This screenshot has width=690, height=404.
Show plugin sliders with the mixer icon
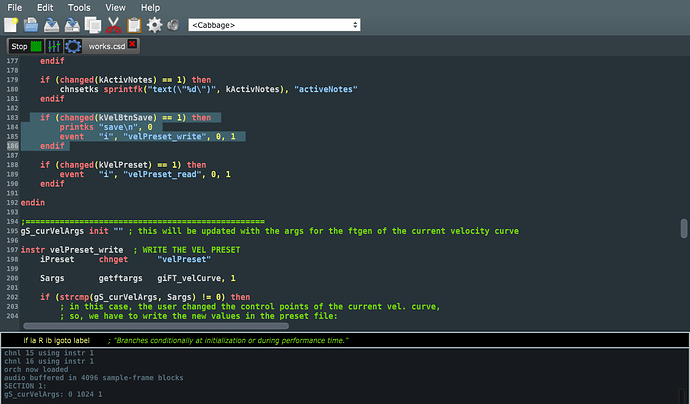pyautogui.click(x=54, y=46)
